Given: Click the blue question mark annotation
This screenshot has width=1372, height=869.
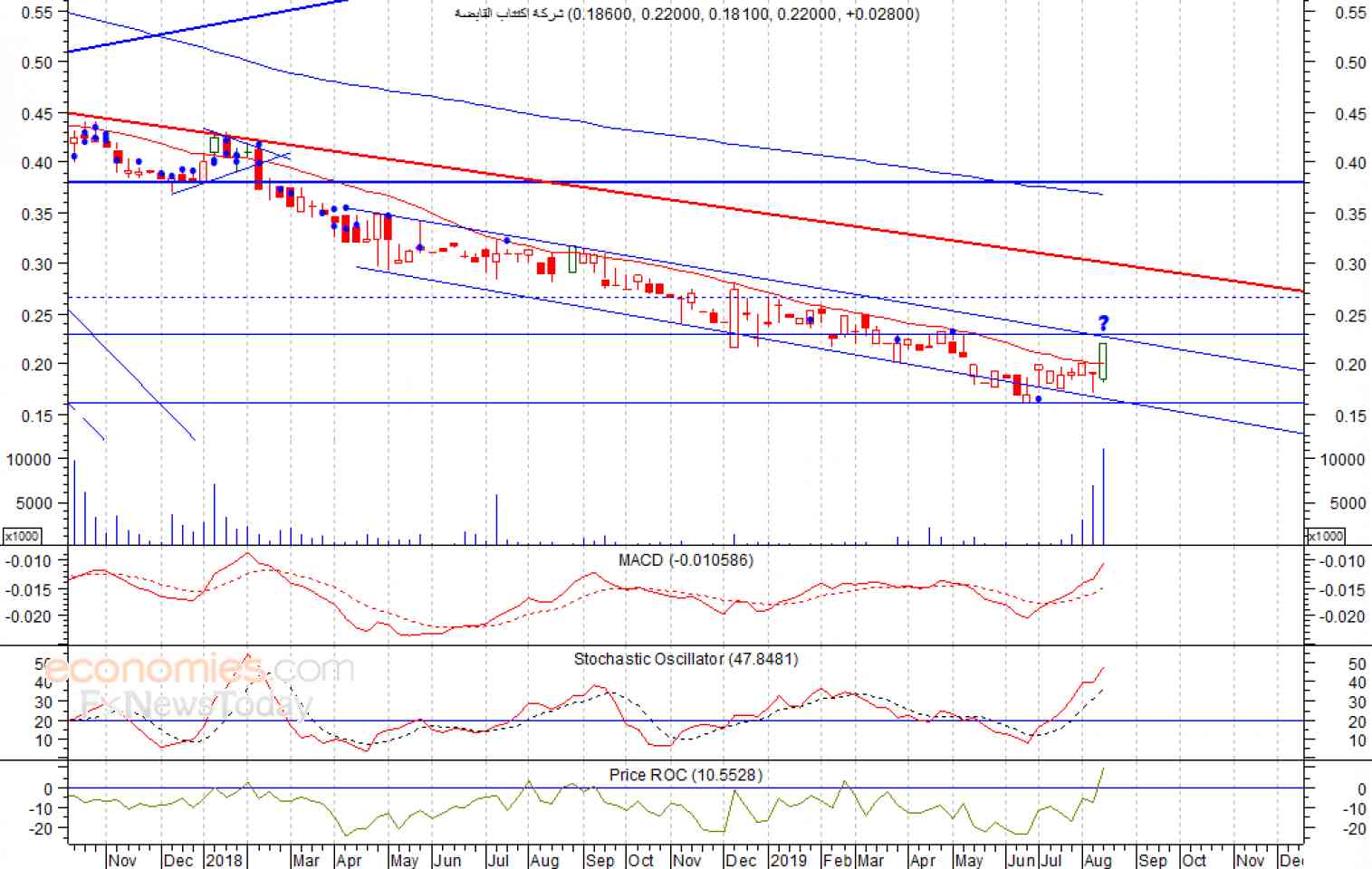Looking at the screenshot, I should [x=1103, y=323].
